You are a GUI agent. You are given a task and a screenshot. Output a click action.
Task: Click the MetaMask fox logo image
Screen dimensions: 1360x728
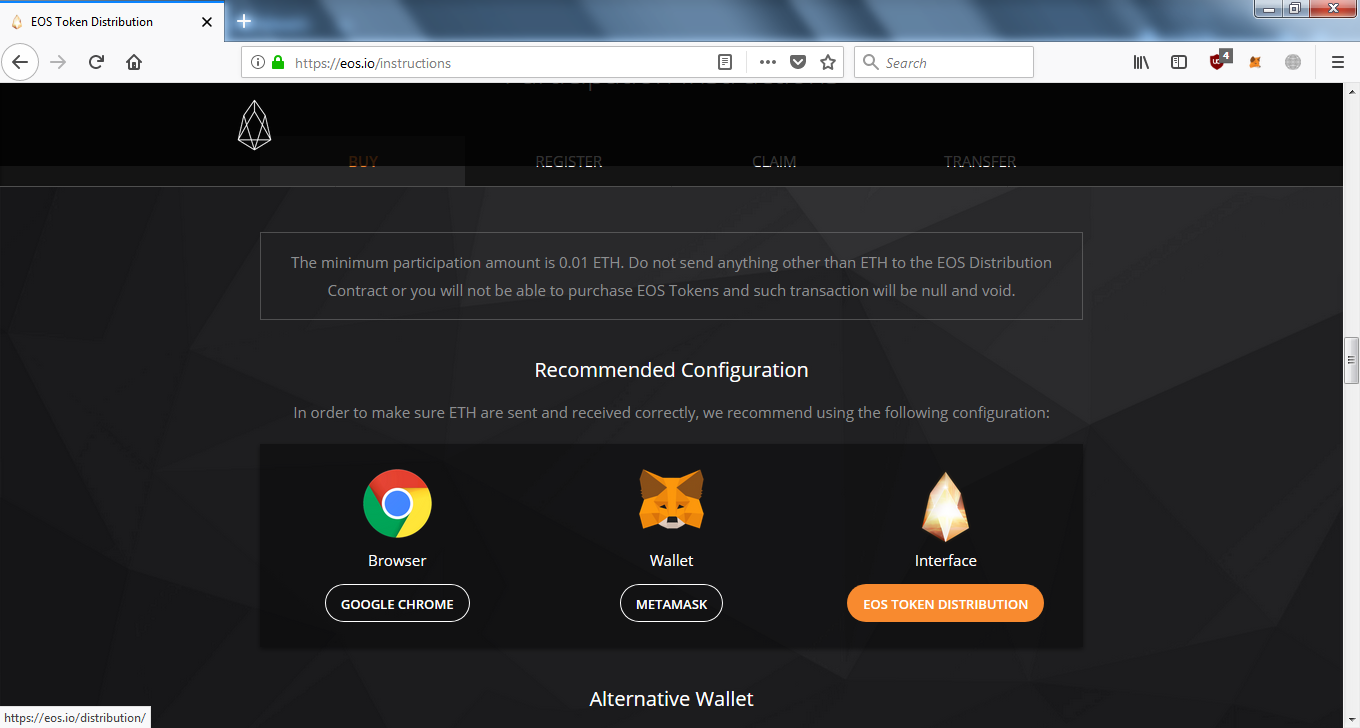click(x=671, y=500)
